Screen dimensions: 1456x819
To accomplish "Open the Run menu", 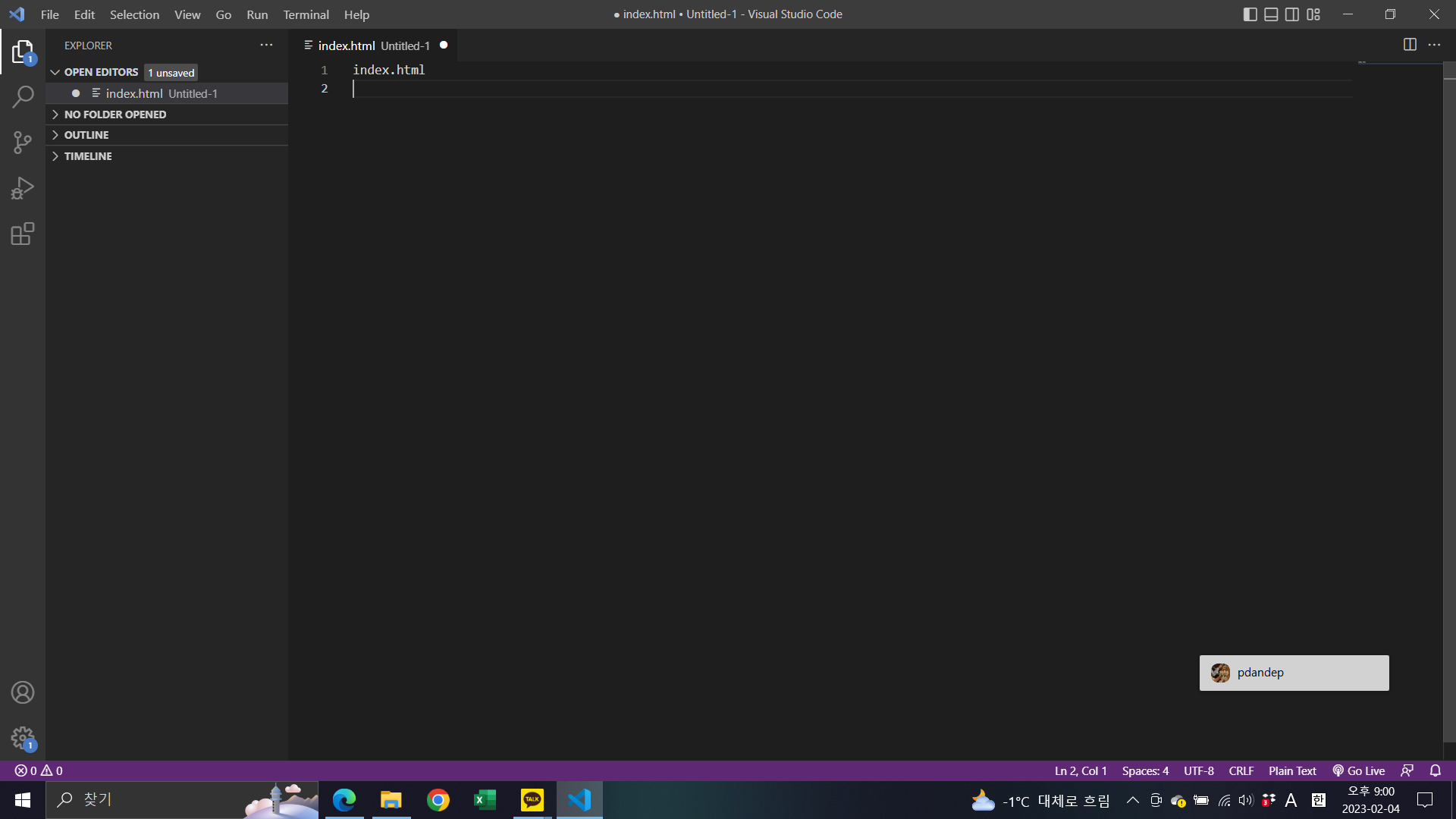I will coord(257,14).
